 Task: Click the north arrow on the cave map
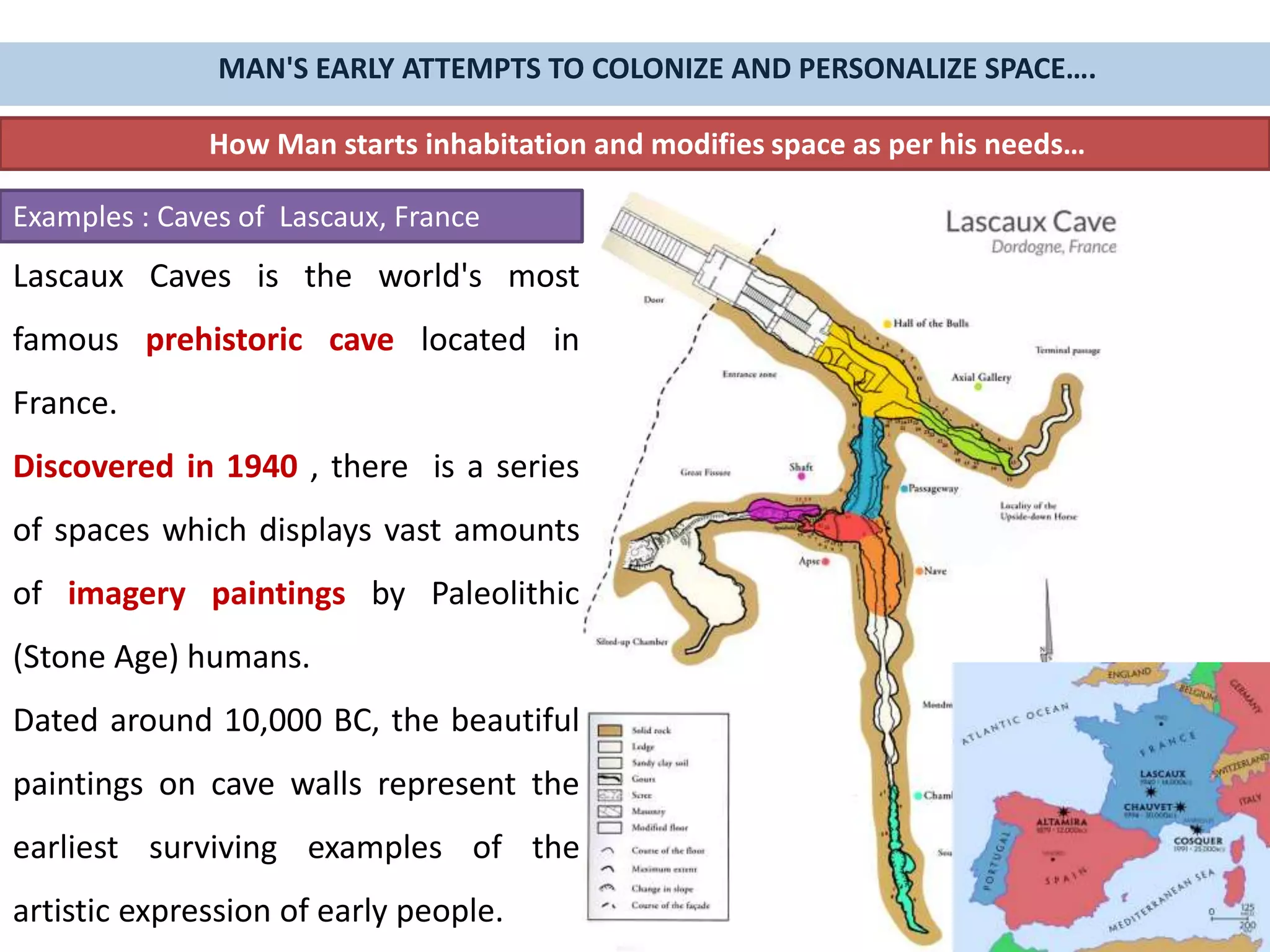click(x=1047, y=620)
